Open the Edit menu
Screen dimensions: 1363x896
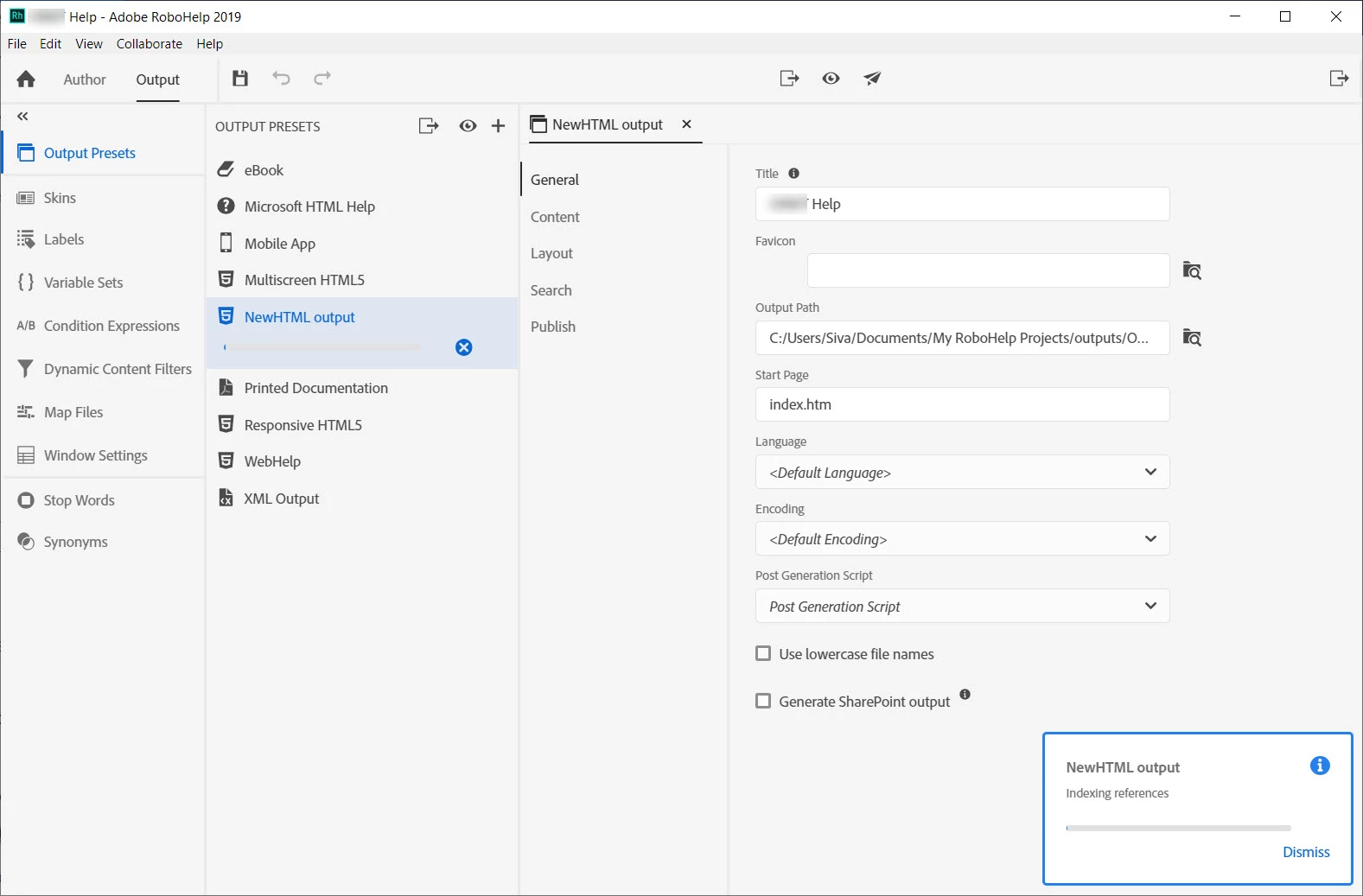point(51,43)
